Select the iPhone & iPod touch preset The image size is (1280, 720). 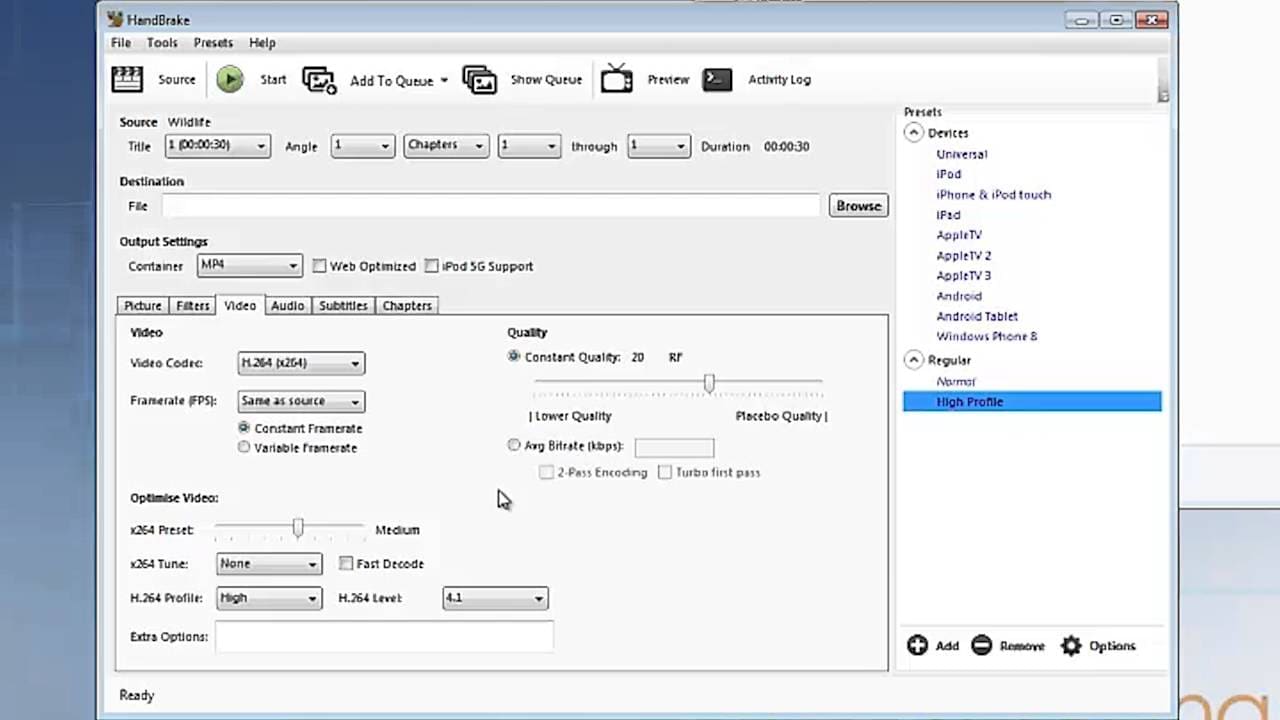pyautogui.click(x=993, y=194)
